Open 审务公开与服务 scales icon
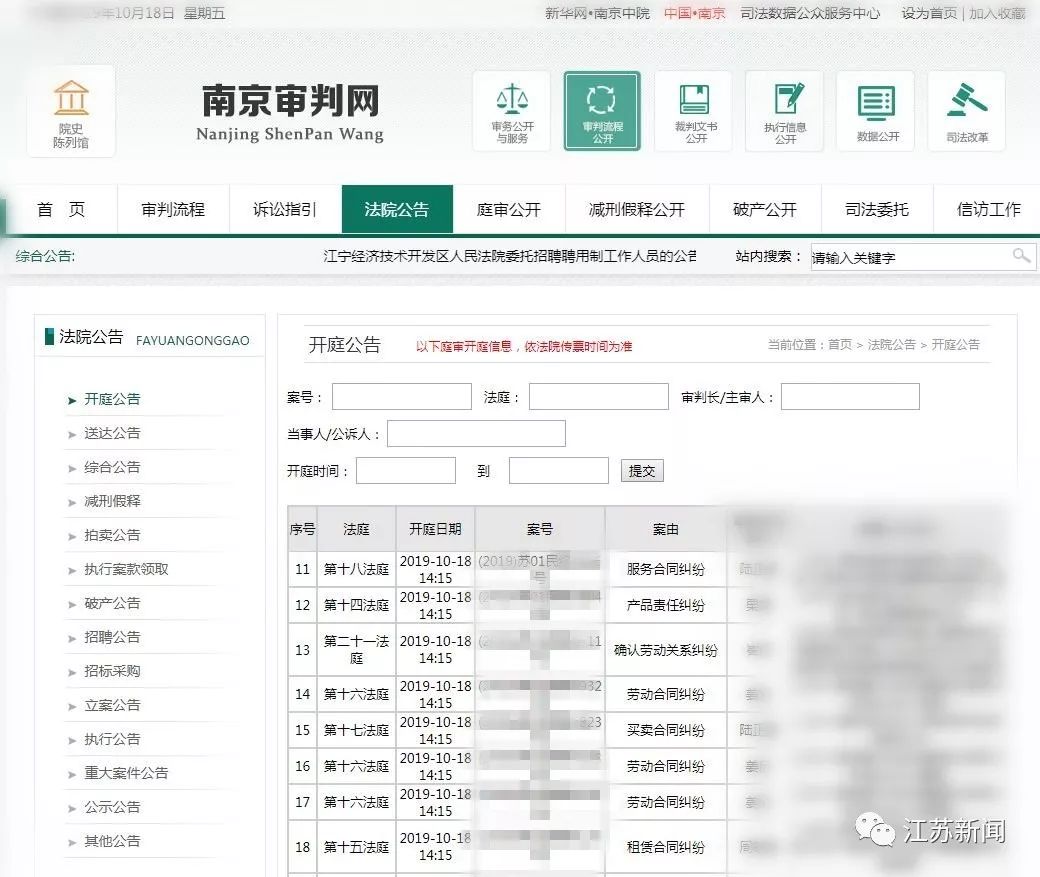This screenshot has height=877, width=1040. pyautogui.click(x=511, y=111)
